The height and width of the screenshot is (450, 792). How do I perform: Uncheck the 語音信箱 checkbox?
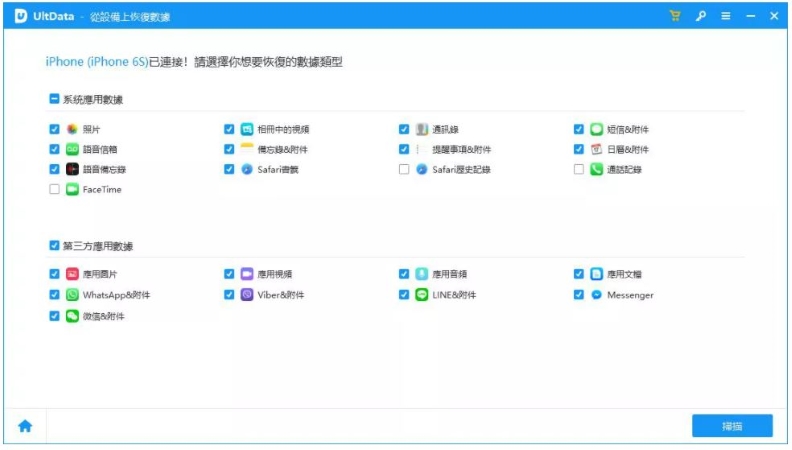(x=54, y=149)
